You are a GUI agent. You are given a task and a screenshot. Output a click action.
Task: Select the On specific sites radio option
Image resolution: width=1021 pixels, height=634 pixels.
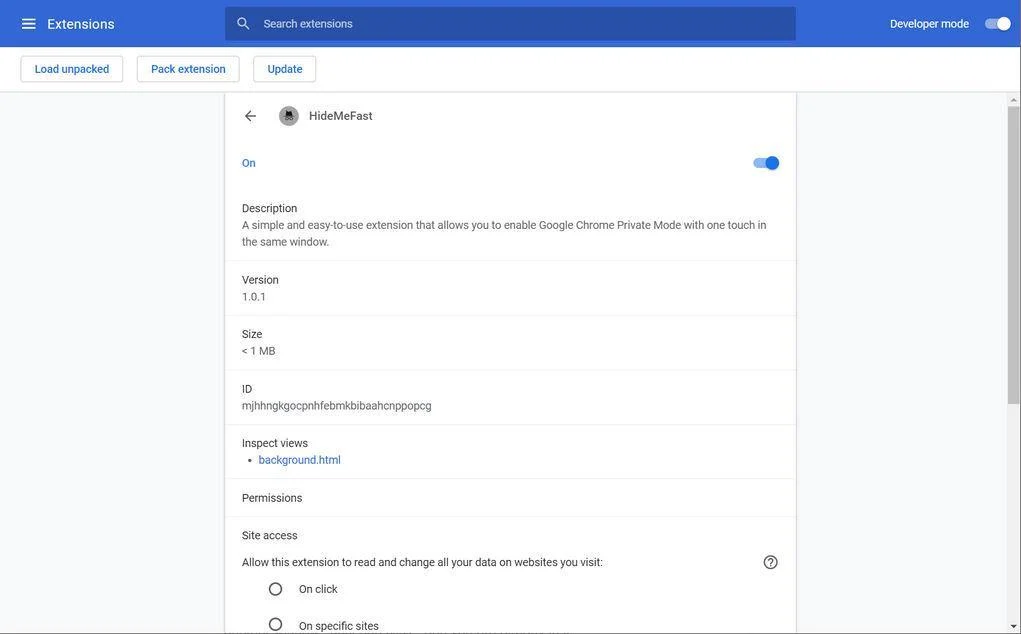(275, 624)
